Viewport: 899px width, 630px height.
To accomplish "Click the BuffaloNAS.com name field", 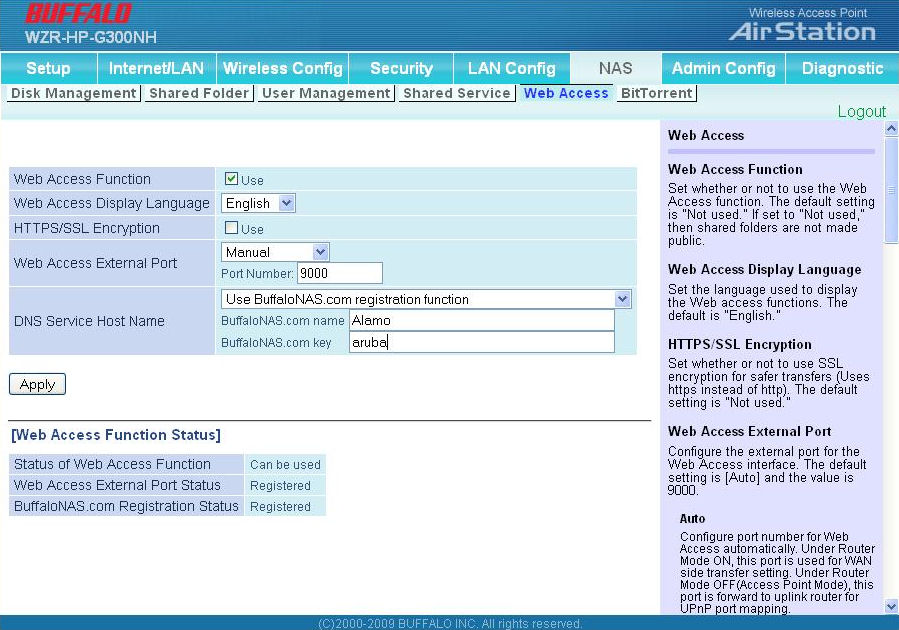I will [x=482, y=320].
